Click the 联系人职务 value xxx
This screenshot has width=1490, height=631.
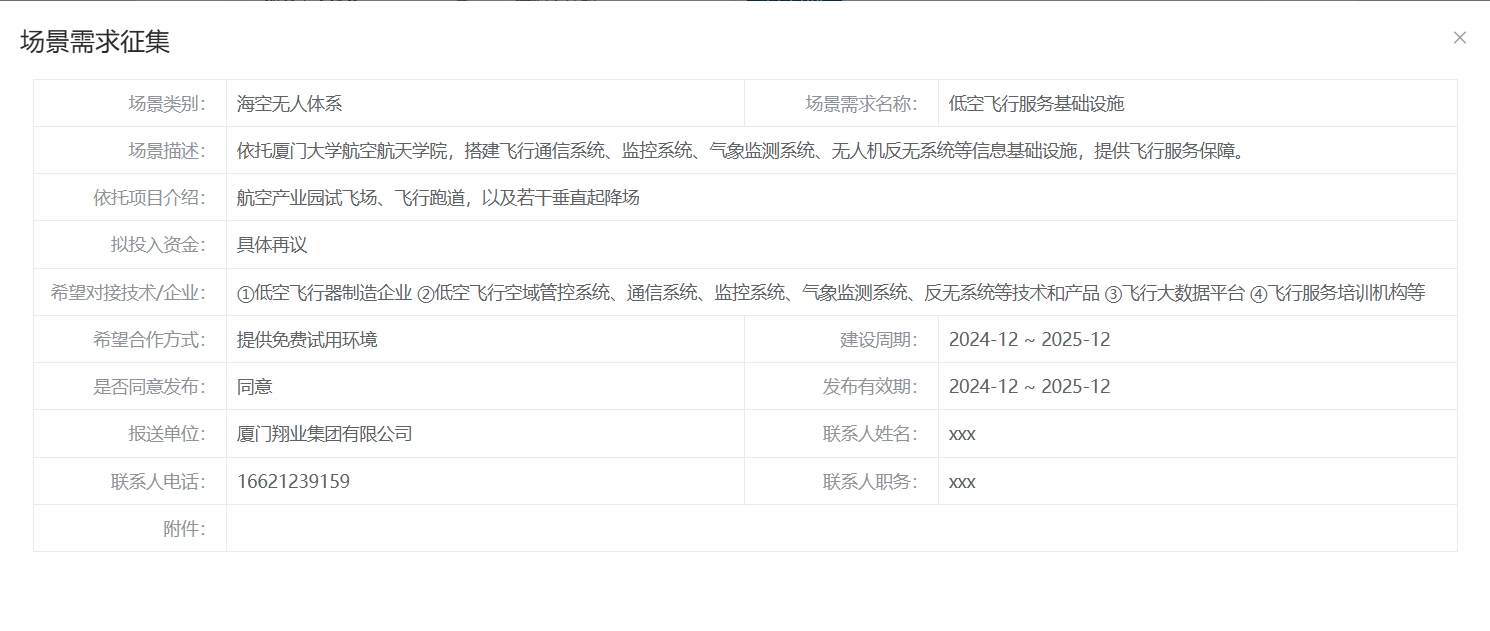tap(962, 481)
